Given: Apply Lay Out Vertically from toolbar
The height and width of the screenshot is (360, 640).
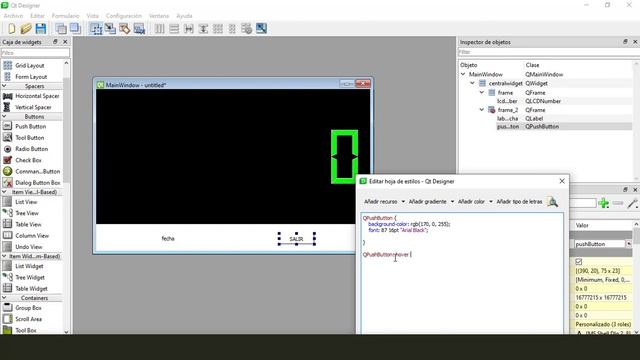Looking at the screenshot, I should tap(174, 29).
